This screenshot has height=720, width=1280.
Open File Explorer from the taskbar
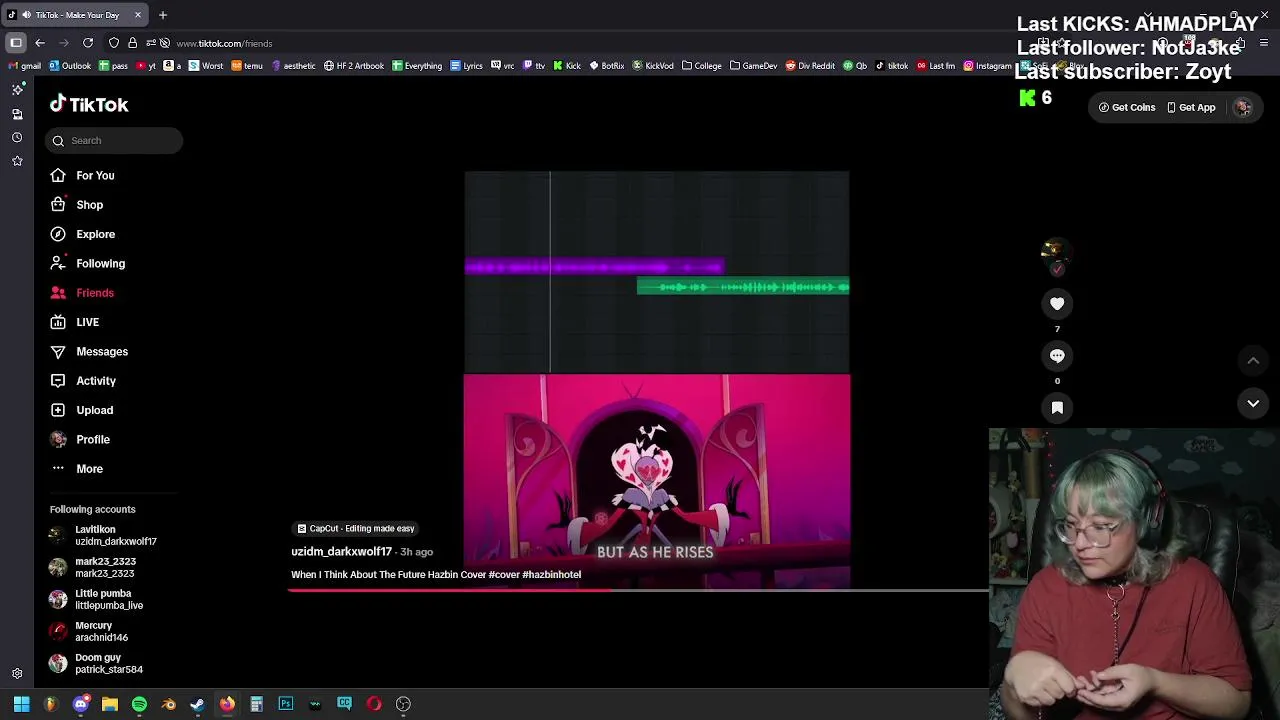[110, 704]
